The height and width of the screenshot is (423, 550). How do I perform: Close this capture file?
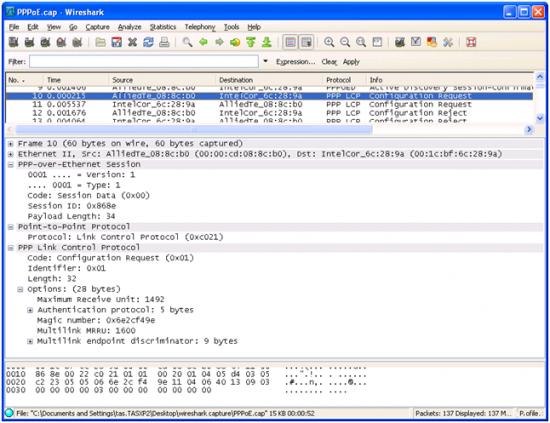pos(132,42)
